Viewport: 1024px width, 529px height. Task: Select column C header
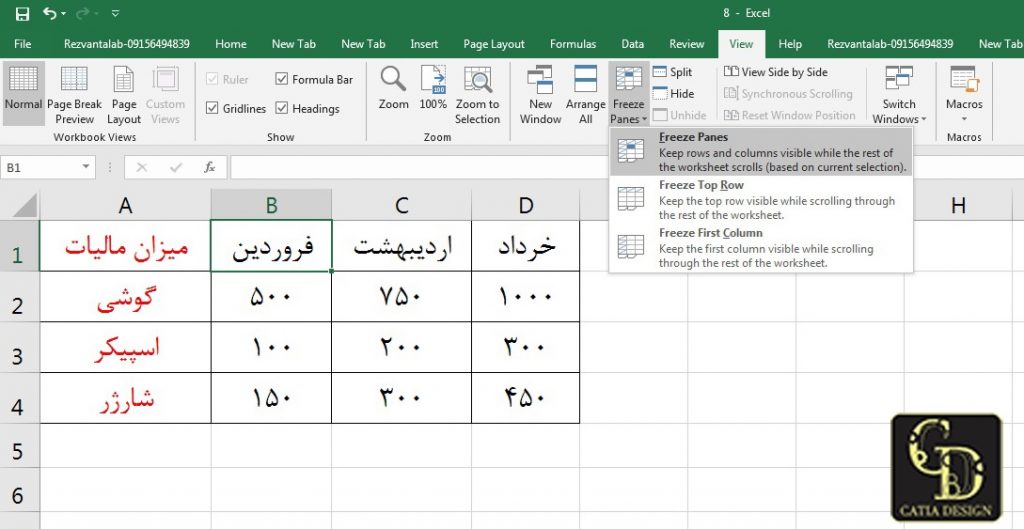pyautogui.click(x=401, y=205)
